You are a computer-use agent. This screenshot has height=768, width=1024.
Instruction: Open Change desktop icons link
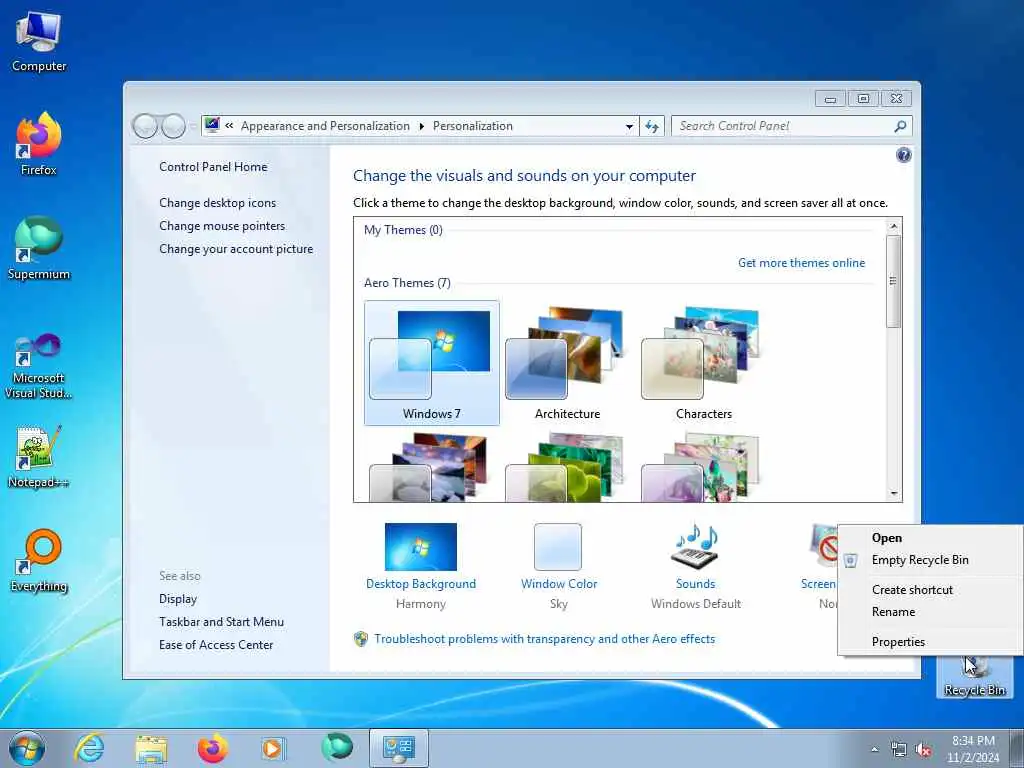(217, 203)
